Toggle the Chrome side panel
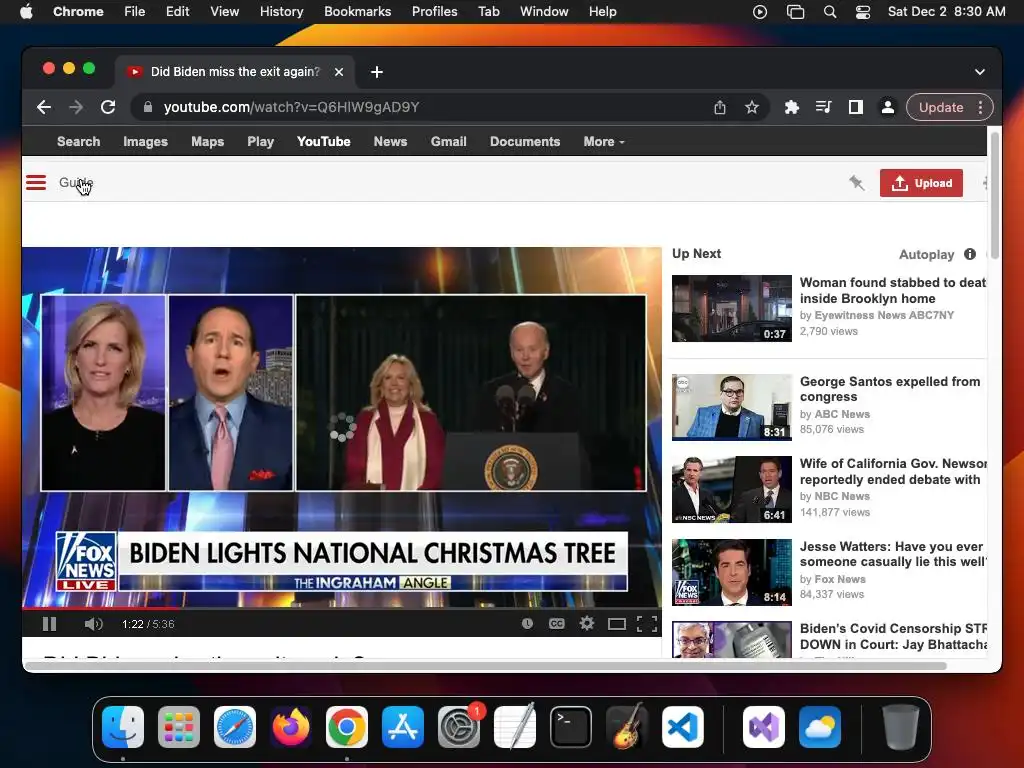The image size is (1024, 768). [856, 107]
